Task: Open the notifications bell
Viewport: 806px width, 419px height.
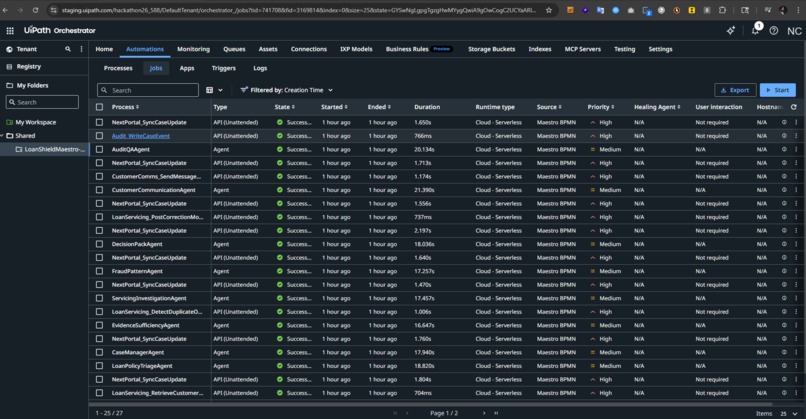Action: 755,31
